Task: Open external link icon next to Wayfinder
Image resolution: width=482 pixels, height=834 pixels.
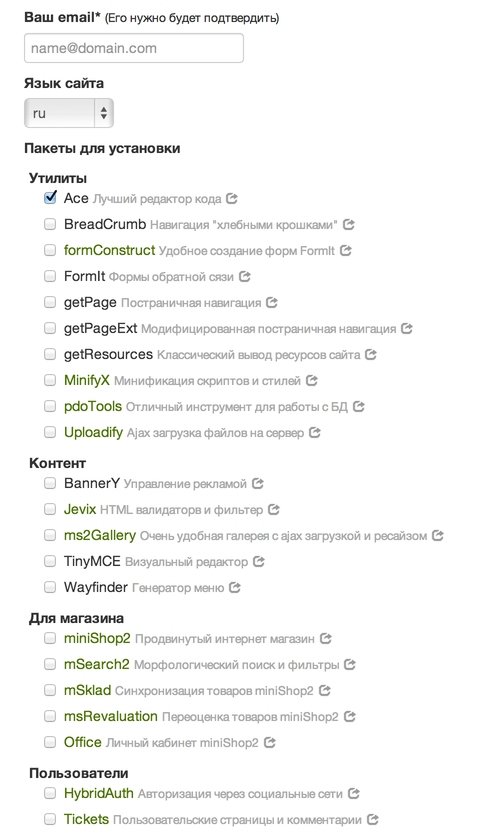Action: pyautogui.click(x=235, y=587)
